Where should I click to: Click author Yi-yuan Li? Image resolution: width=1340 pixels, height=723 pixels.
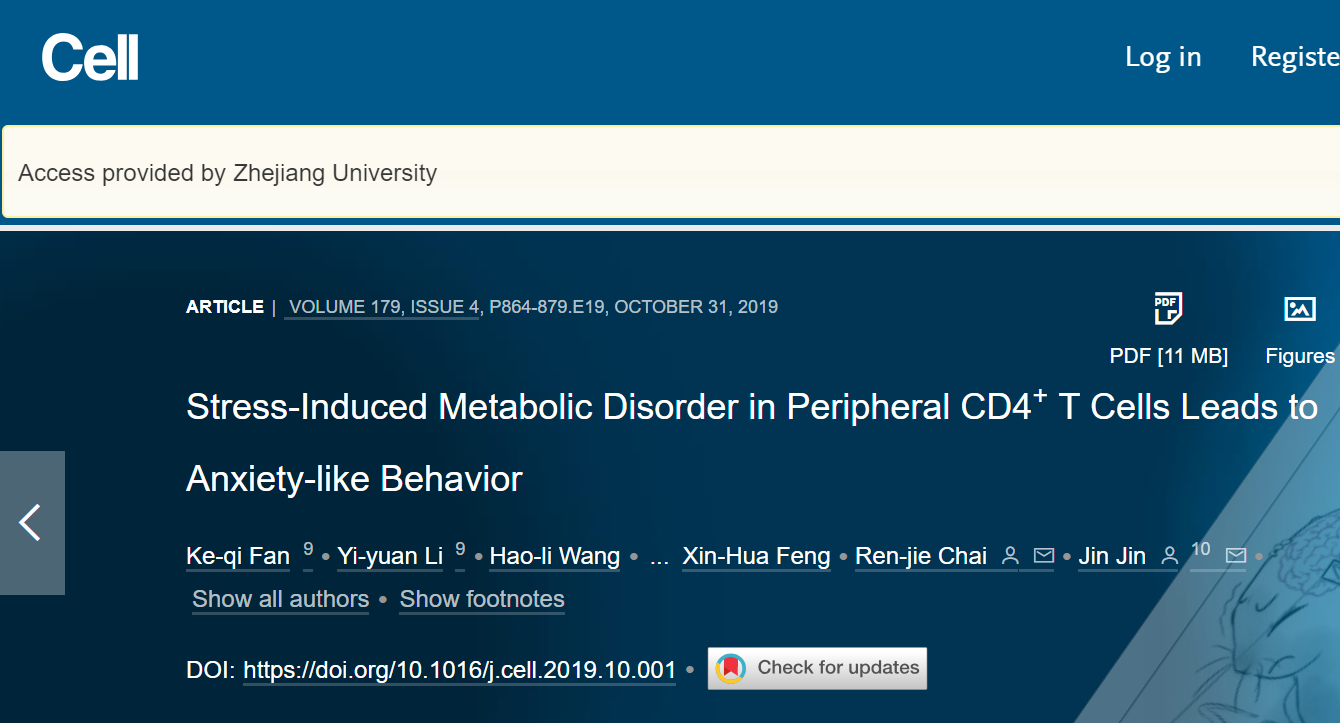pos(390,556)
